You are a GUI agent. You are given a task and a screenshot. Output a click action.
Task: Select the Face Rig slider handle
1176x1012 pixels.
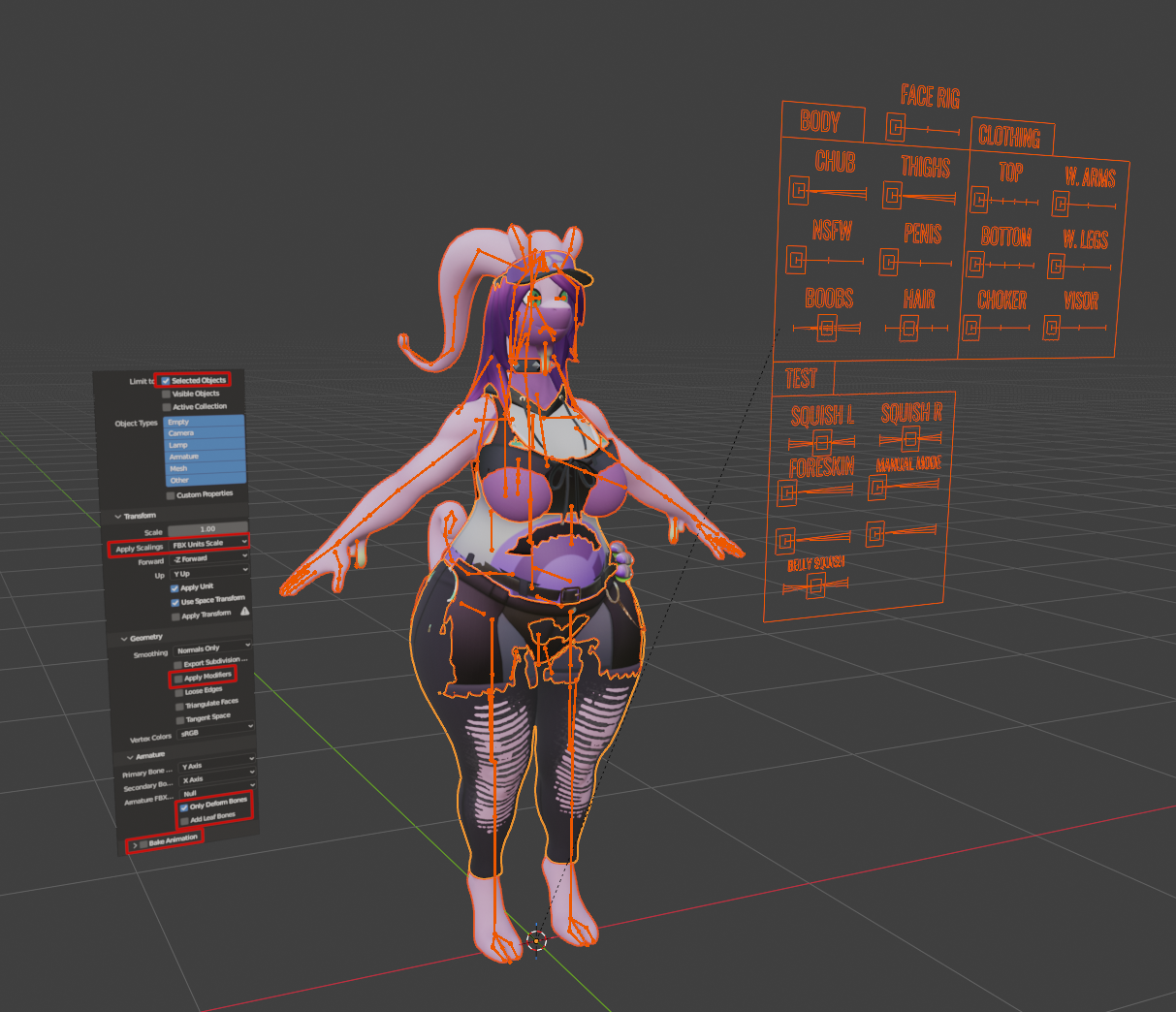click(896, 127)
